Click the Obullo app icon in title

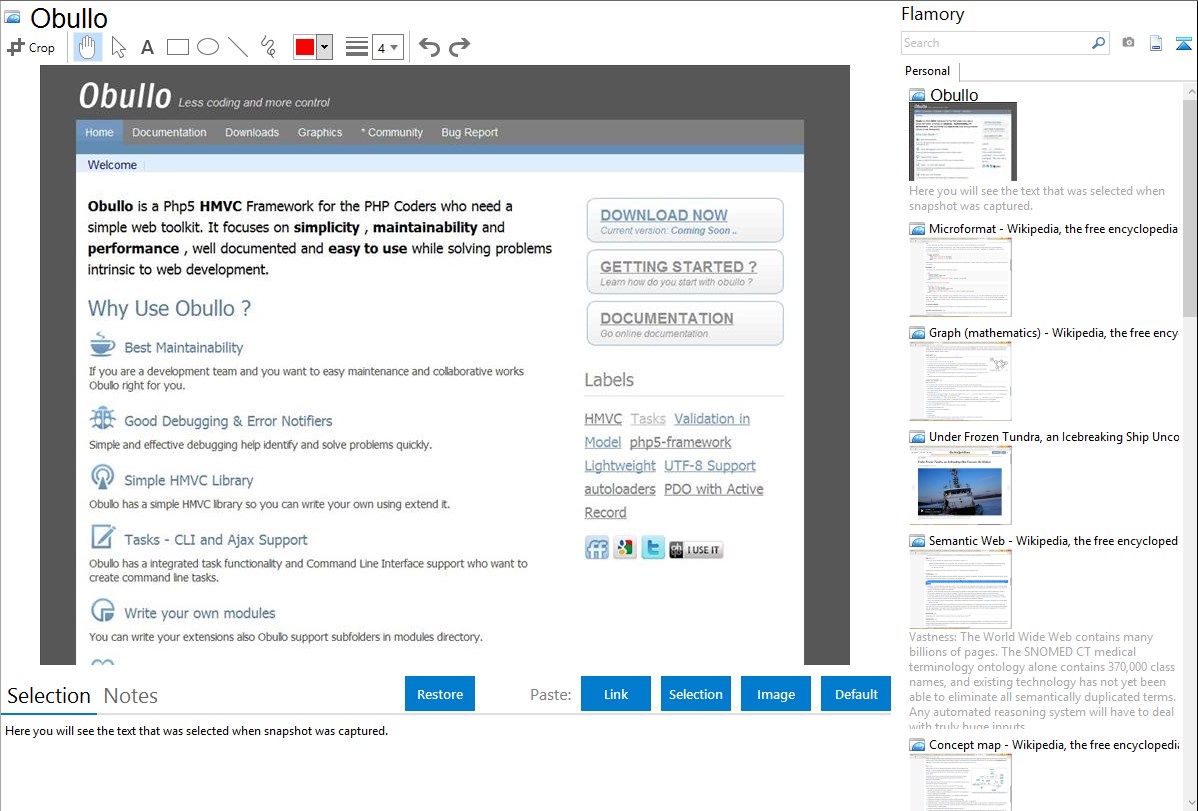coord(13,17)
